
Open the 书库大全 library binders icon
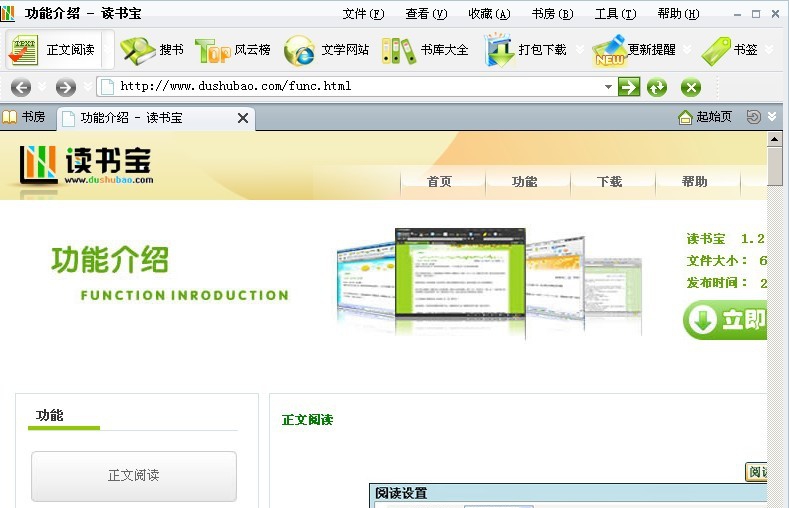(399, 51)
